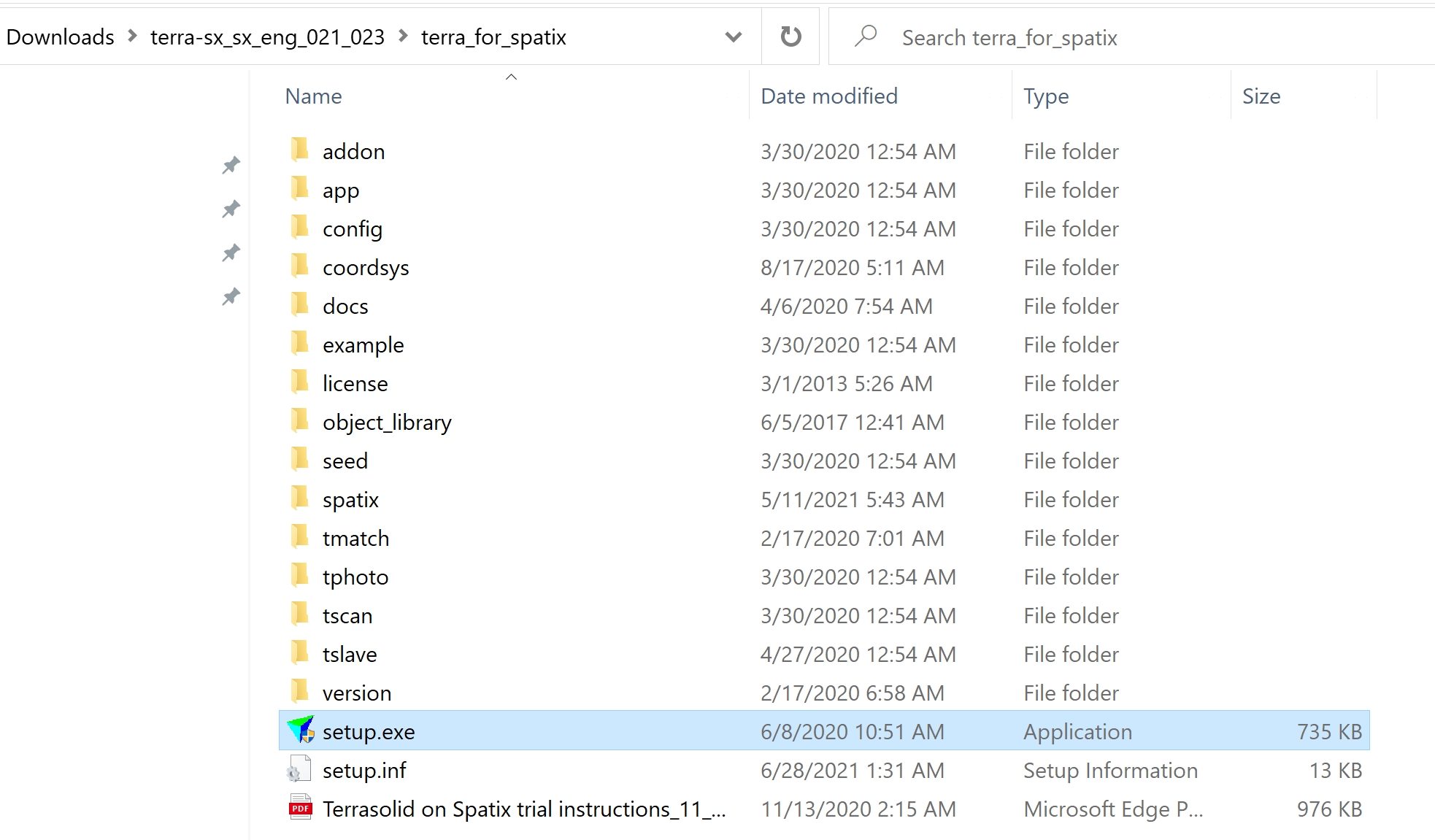Select the coordsys folder name
Screen dimensions: 1435x840
point(366,268)
